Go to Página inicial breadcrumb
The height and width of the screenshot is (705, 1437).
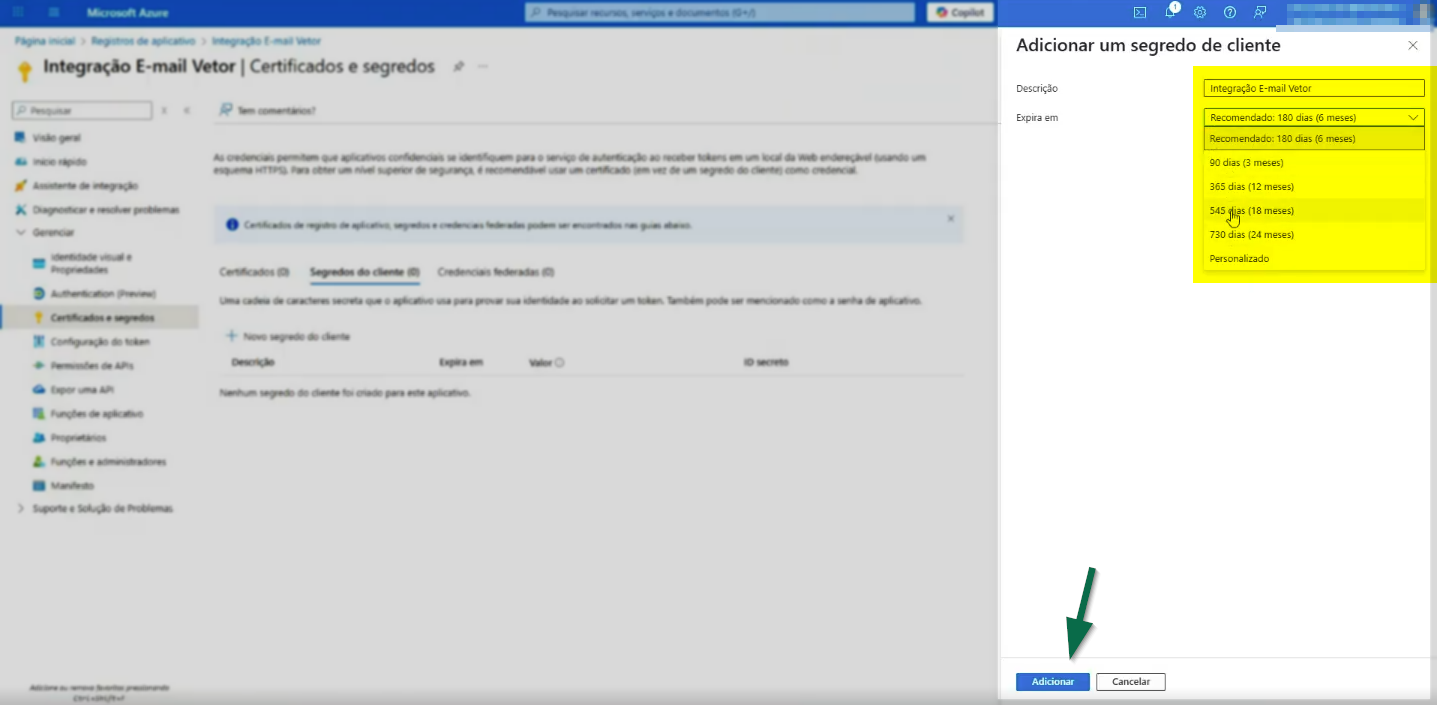[45, 41]
